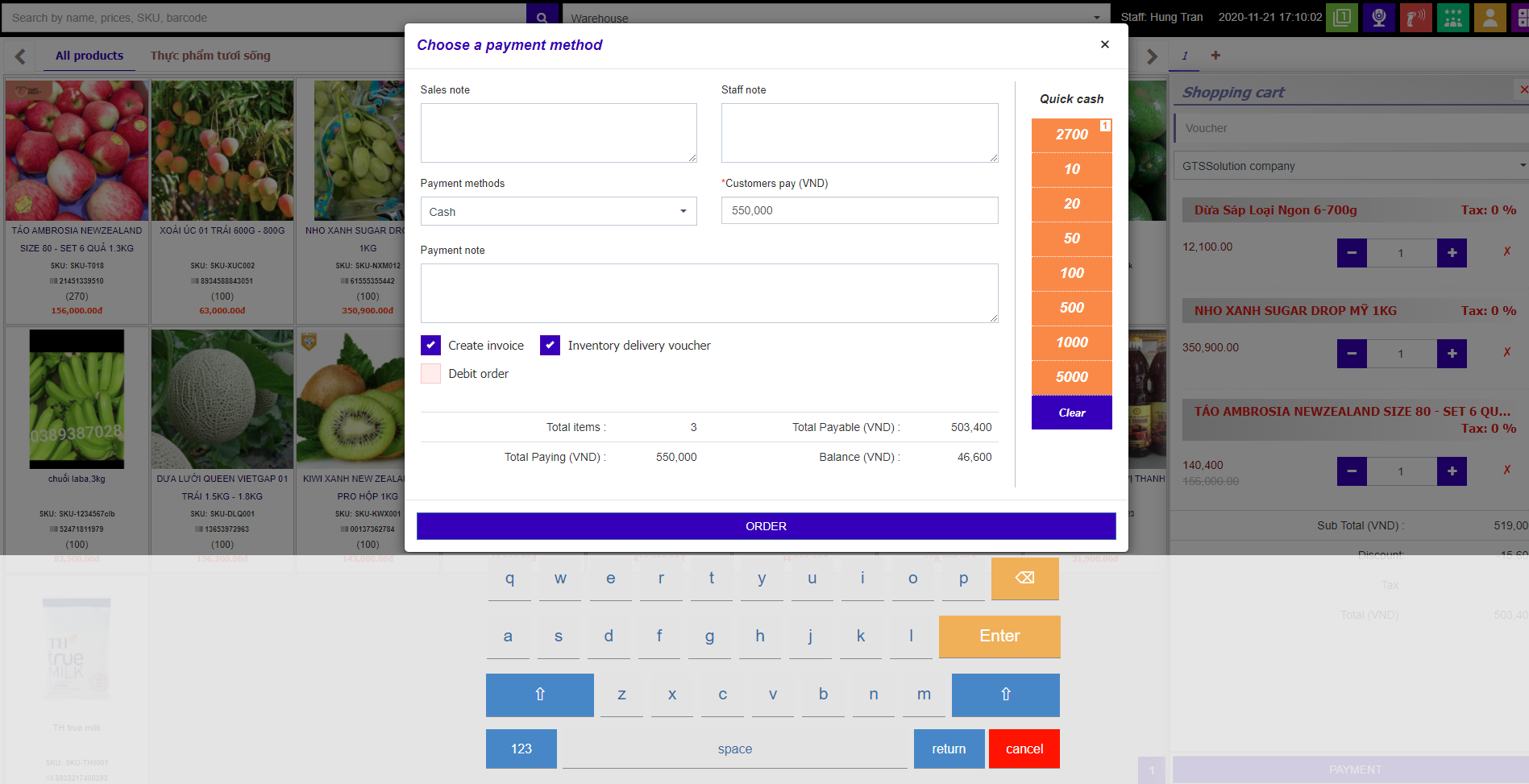The height and width of the screenshot is (784, 1529).
Task: Activate the webcam icon in the top bar
Action: pos(1379,17)
